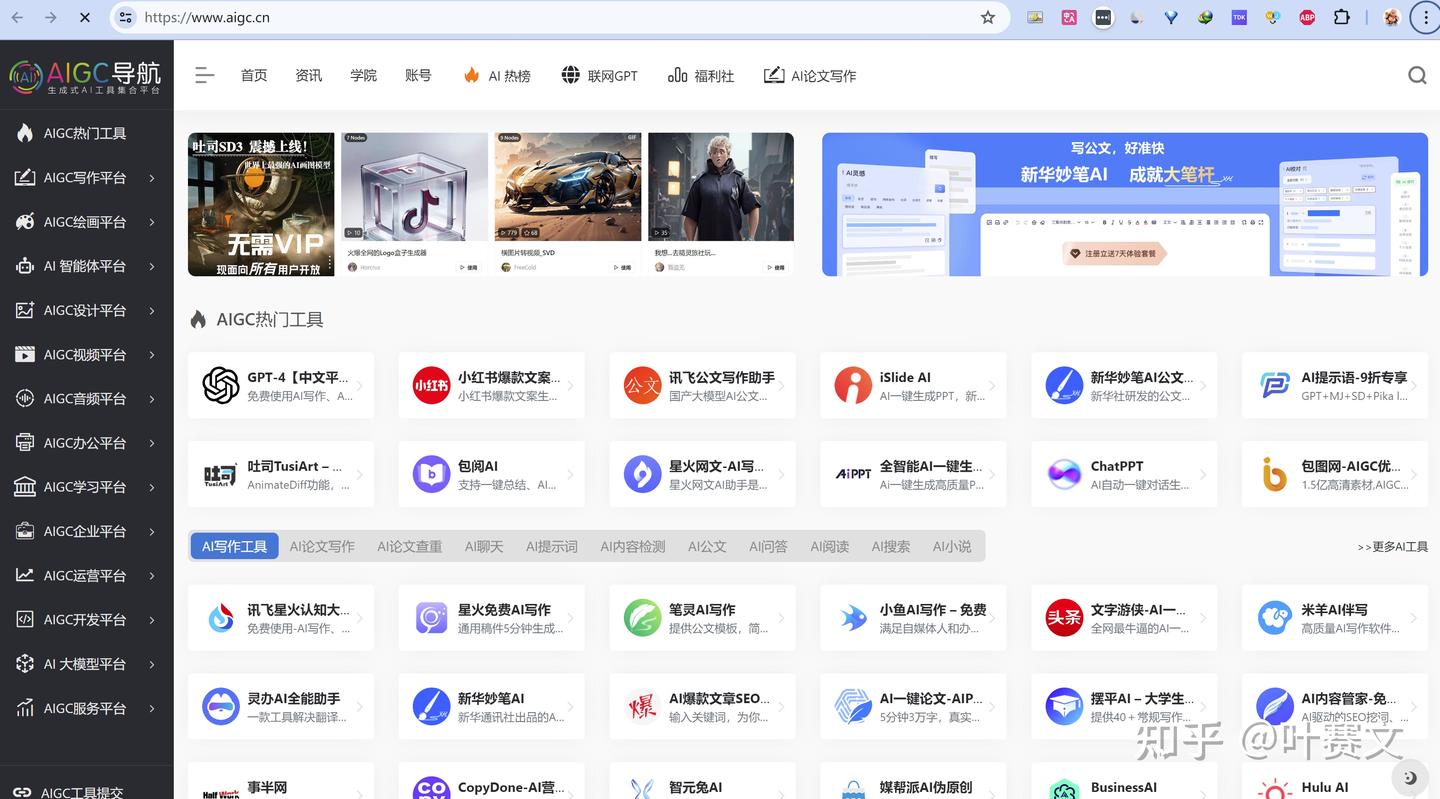This screenshot has height=799, width=1440.
Task: Go to 首页 in top navigation
Action: [x=254, y=75]
